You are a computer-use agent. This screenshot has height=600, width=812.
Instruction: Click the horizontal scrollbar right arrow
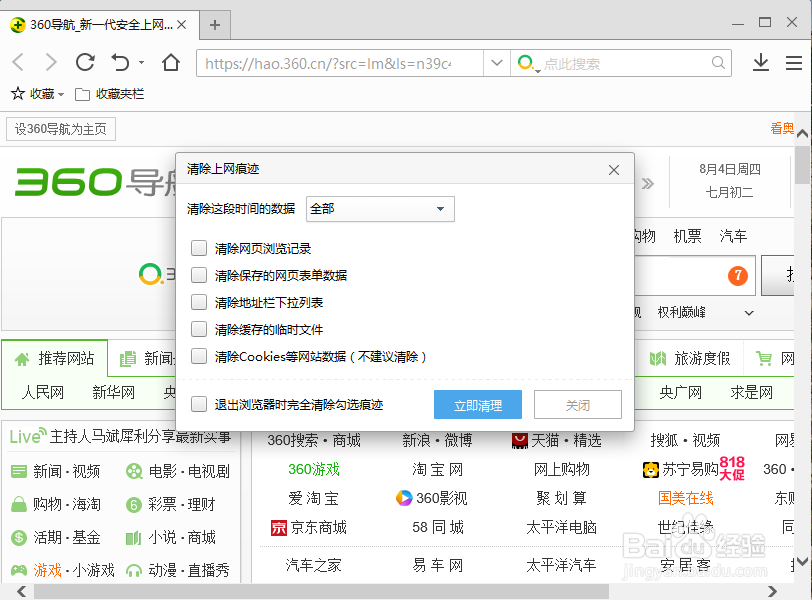[772, 591]
